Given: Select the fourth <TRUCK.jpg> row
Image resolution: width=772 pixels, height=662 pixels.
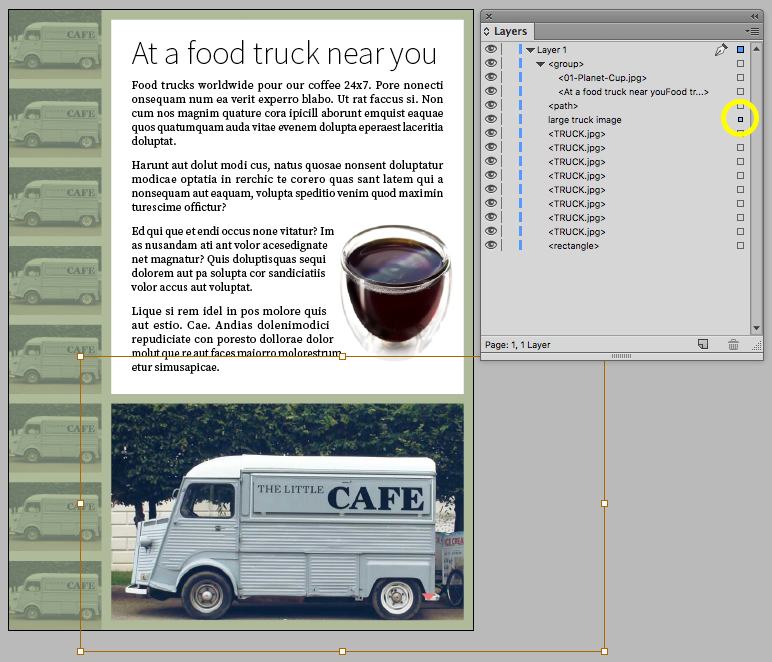Looking at the screenshot, I should click(615, 176).
